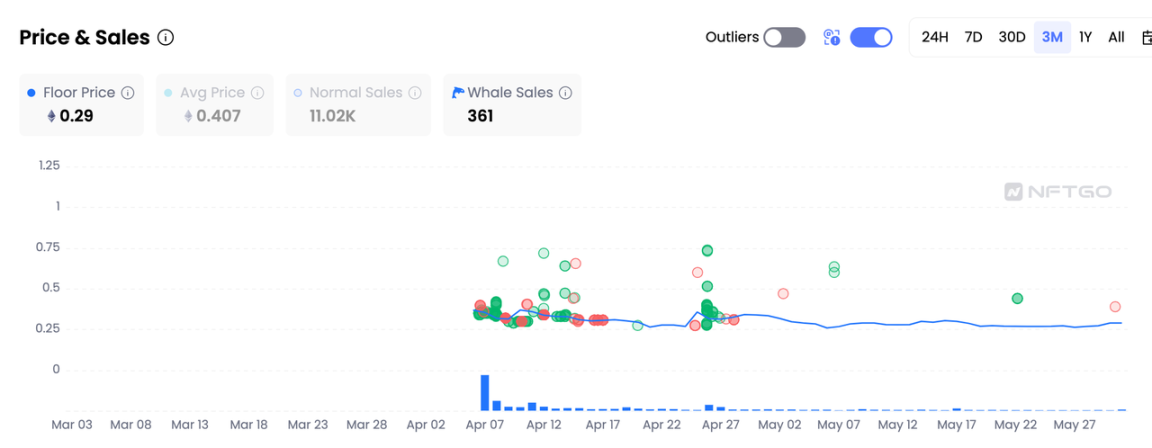Click the Whale Sales info icon
The image size is (1152, 448).
[565, 93]
